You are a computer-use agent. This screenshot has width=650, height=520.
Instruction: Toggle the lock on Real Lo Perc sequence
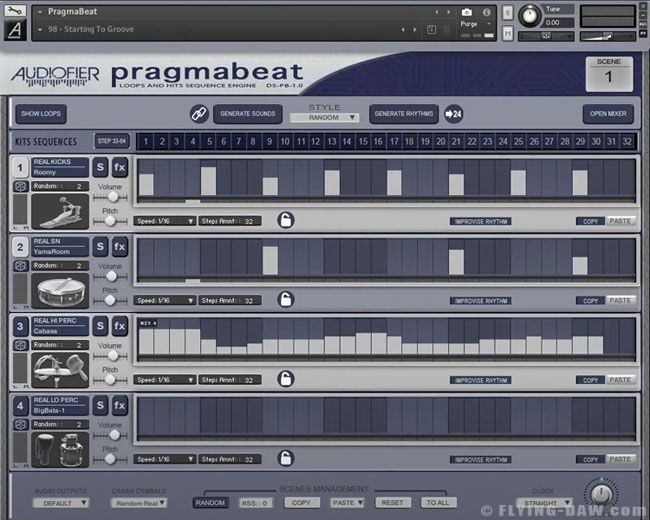click(286, 458)
